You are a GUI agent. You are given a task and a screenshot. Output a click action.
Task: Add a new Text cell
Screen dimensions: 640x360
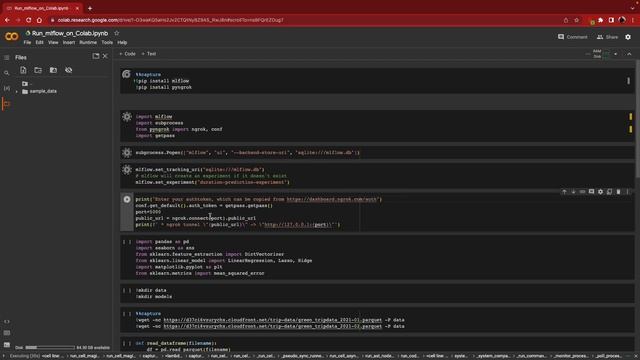[x=149, y=54]
